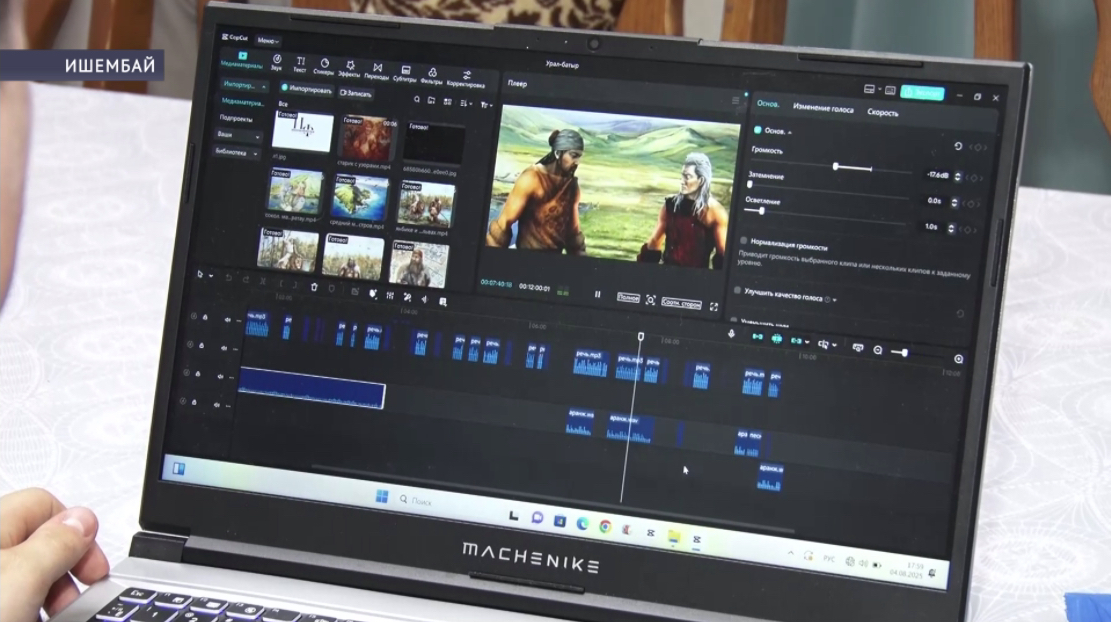Click the -17.6dB volume value stepper
This screenshot has height=622, width=1111.
[957, 176]
